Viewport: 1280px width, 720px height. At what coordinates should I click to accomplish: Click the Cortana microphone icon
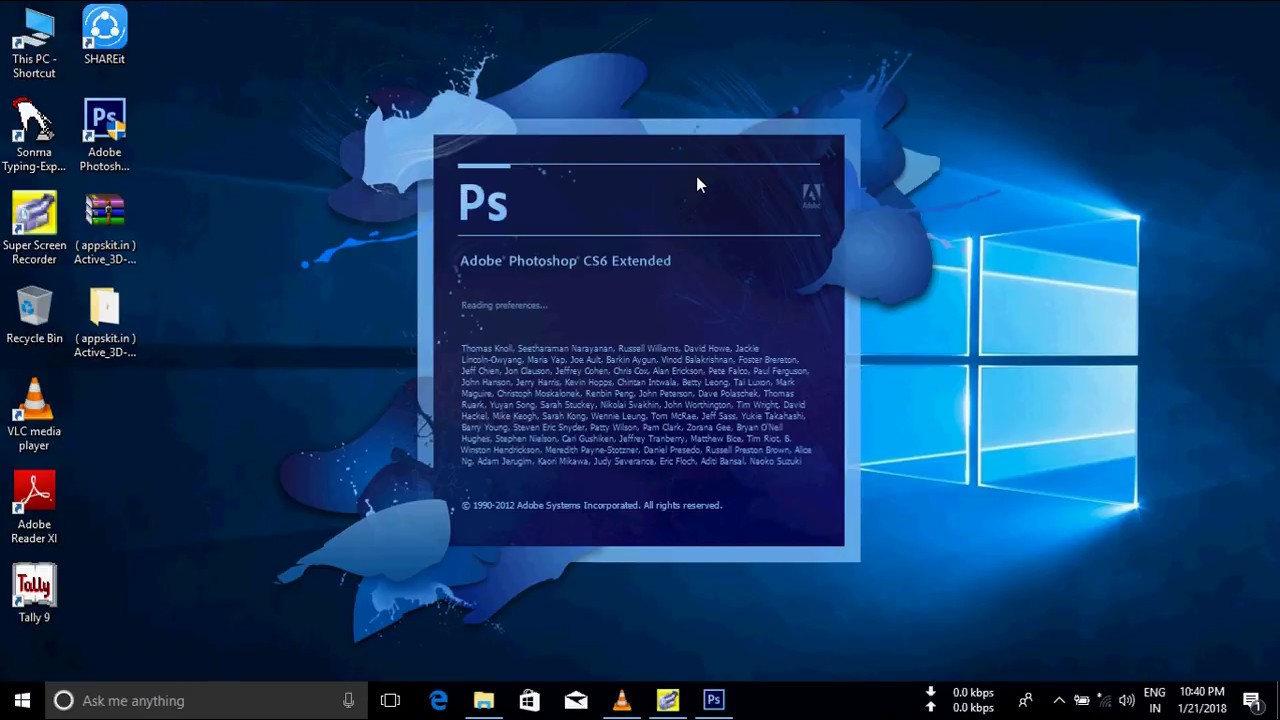[x=348, y=701]
